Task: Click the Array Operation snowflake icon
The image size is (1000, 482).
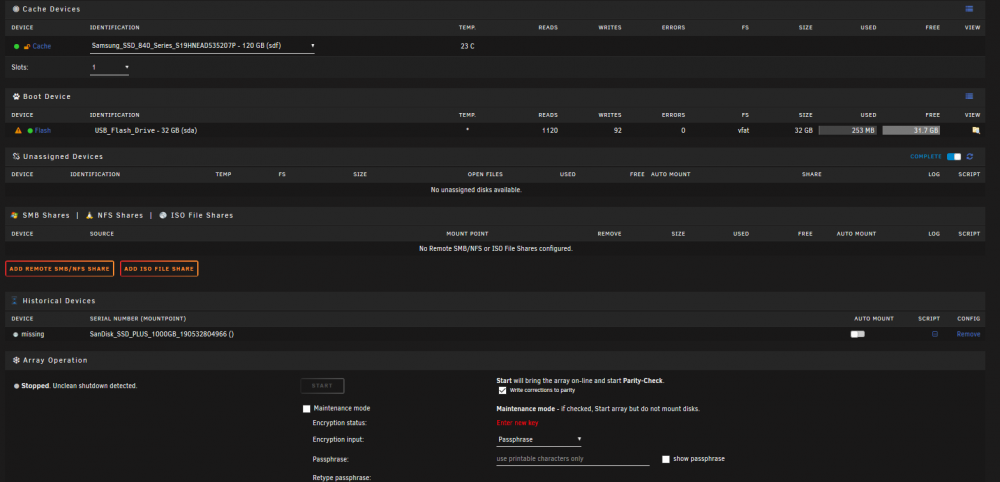Action: point(16,360)
